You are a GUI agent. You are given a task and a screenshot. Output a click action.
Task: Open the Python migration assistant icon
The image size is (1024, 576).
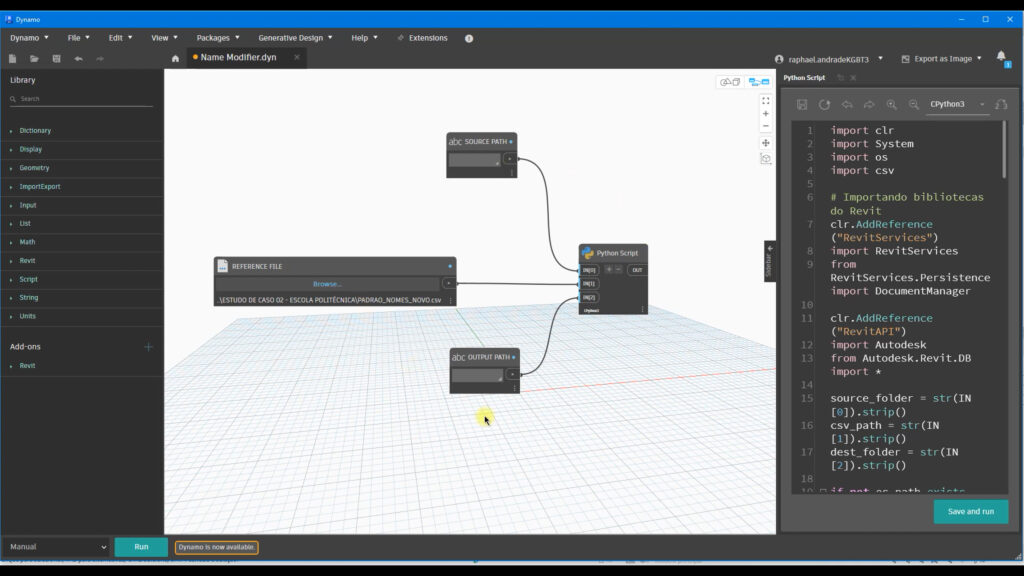coord(1001,104)
